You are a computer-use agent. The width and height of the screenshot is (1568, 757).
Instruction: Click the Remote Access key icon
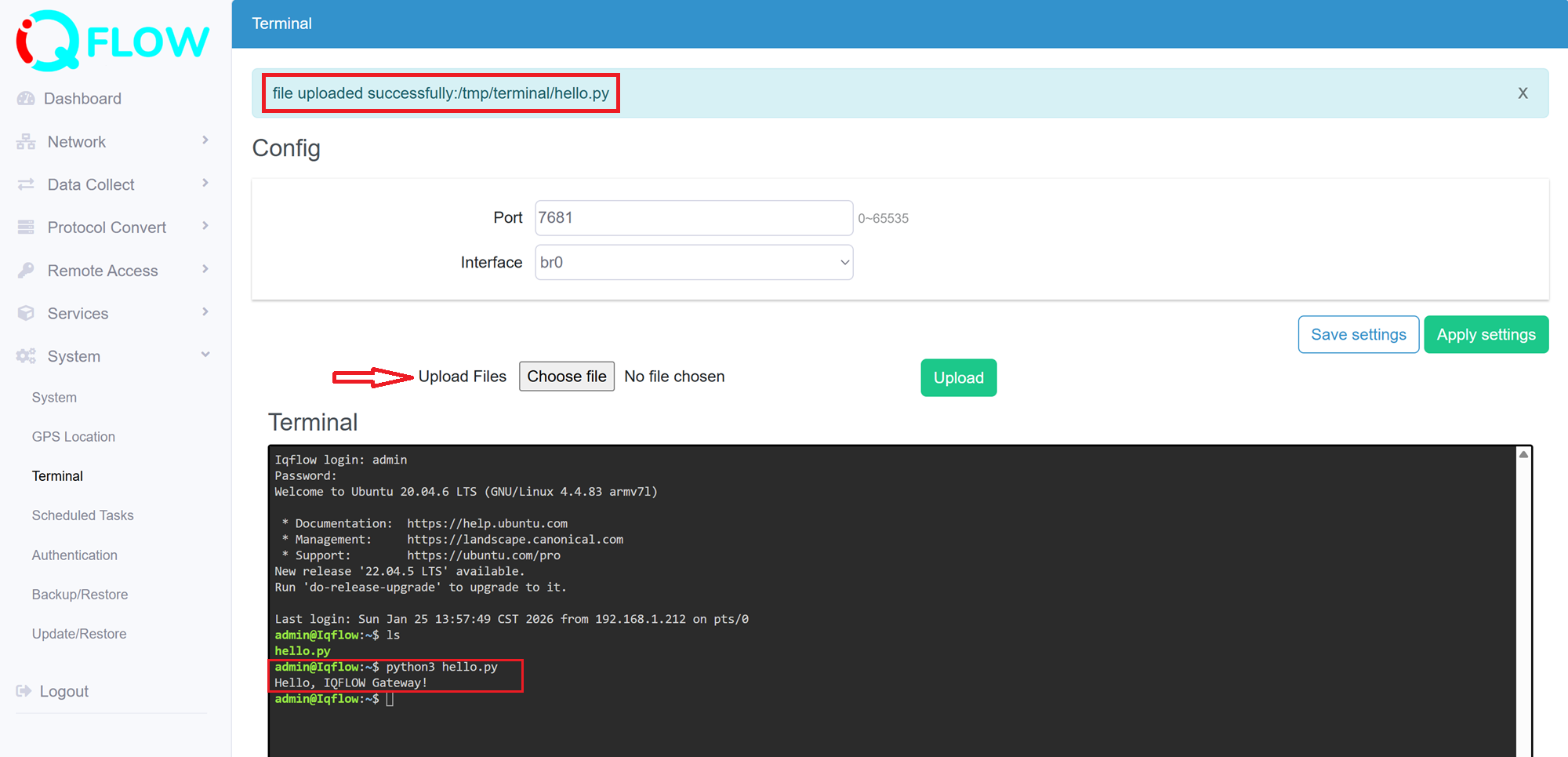pyautogui.click(x=26, y=271)
